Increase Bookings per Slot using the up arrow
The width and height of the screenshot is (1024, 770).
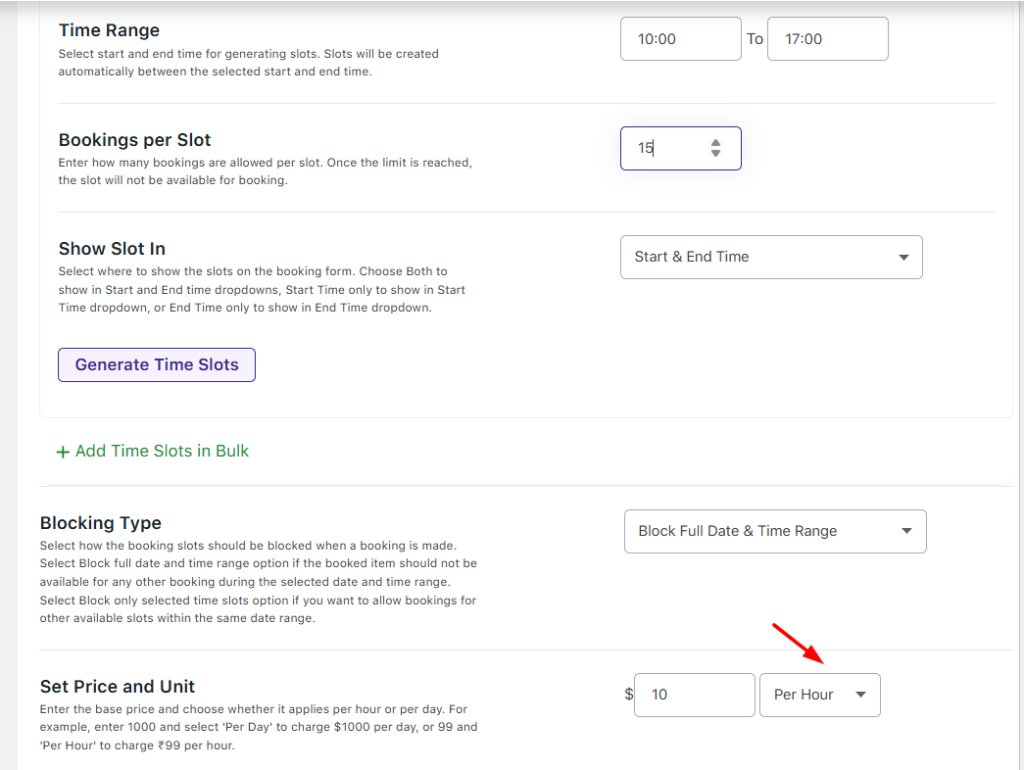716,143
